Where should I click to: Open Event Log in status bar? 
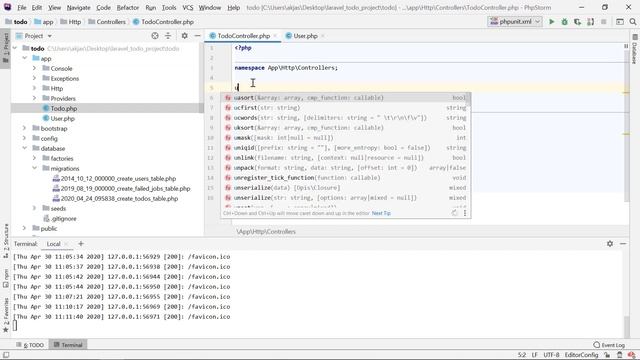pyautogui.click(x=609, y=345)
